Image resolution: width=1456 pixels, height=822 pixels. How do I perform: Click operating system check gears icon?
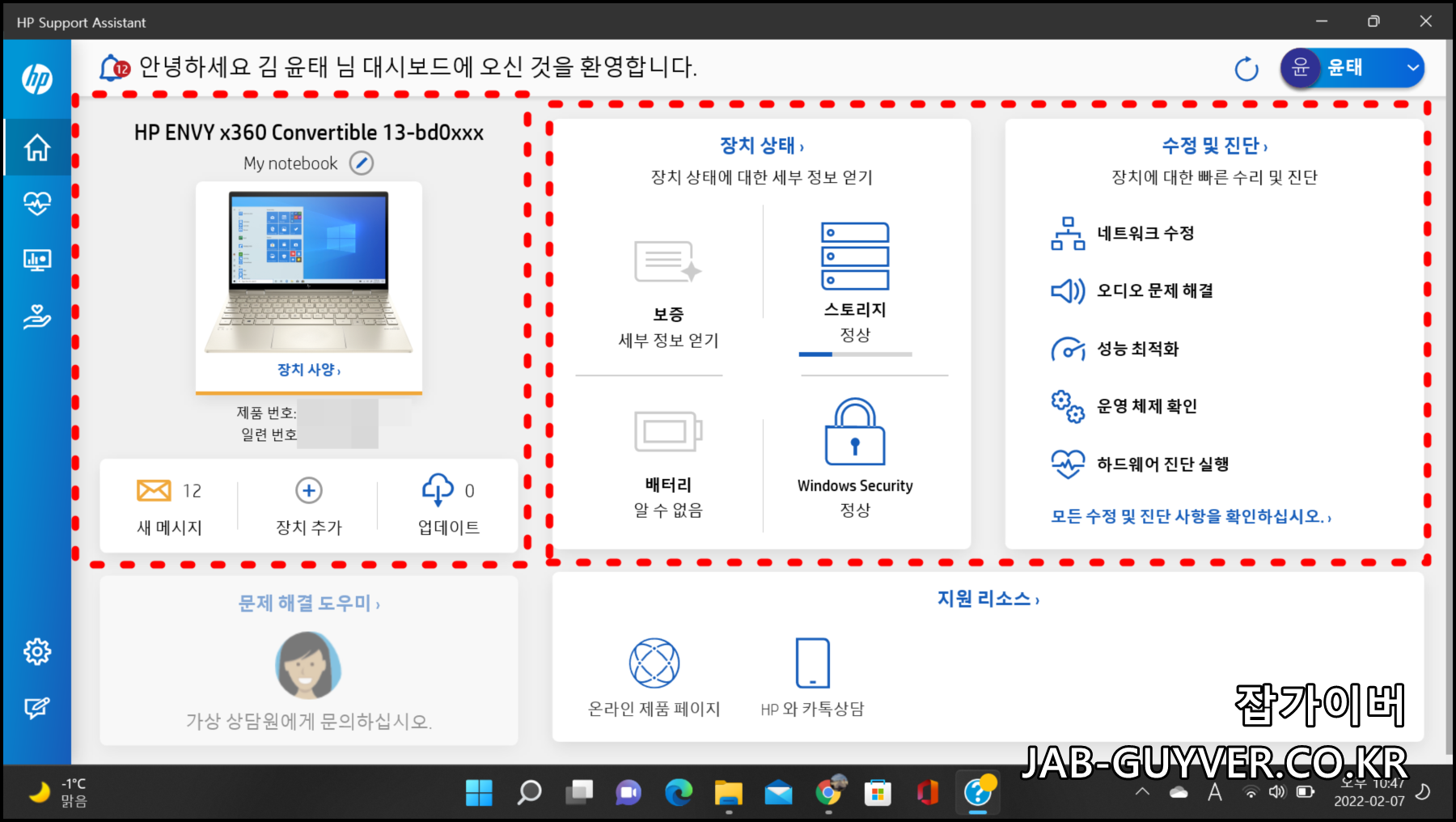[x=1068, y=406]
